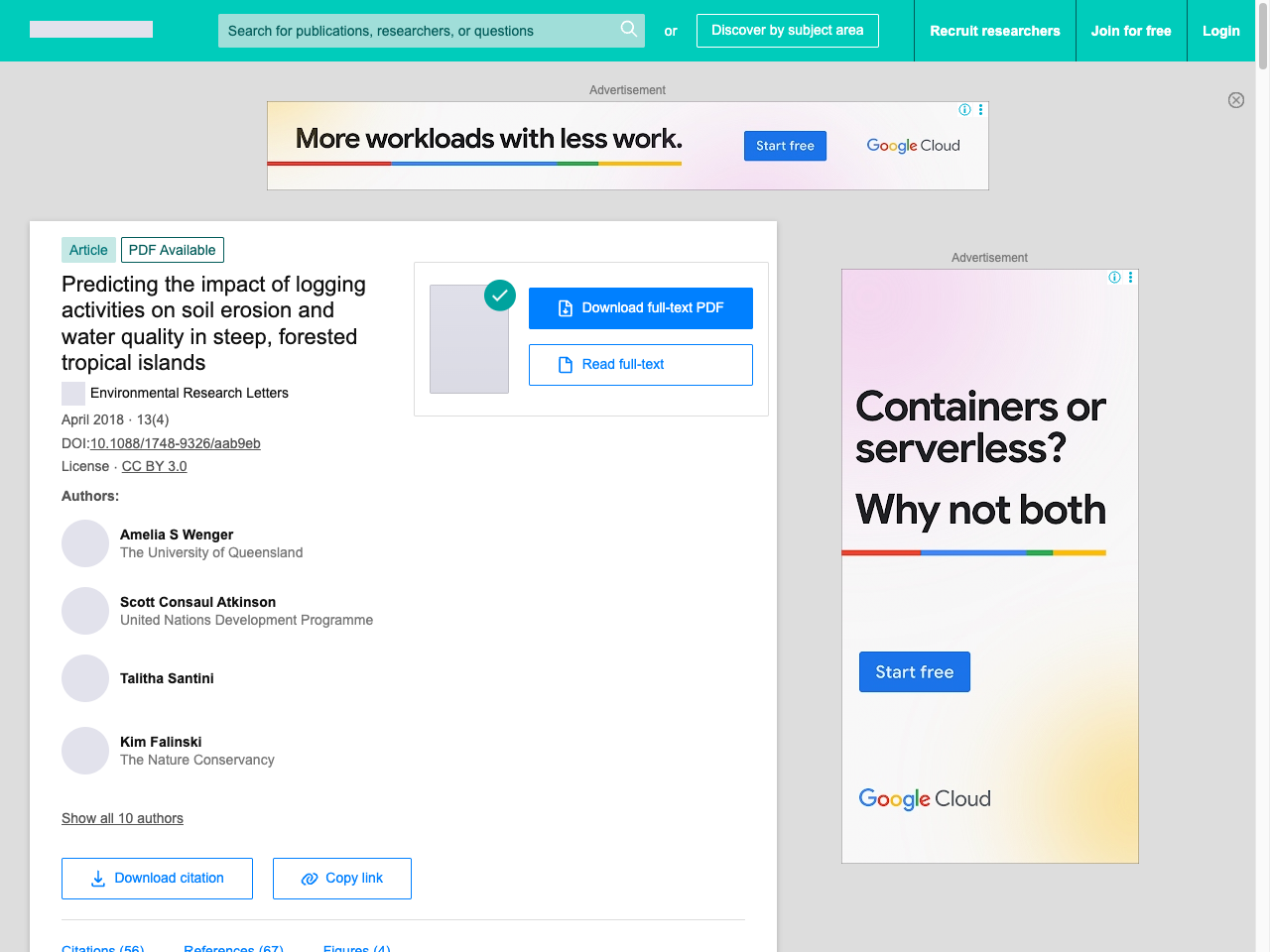1270x952 pixels.
Task: Open the sidebar ad options menu icon
Action: click(1130, 278)
